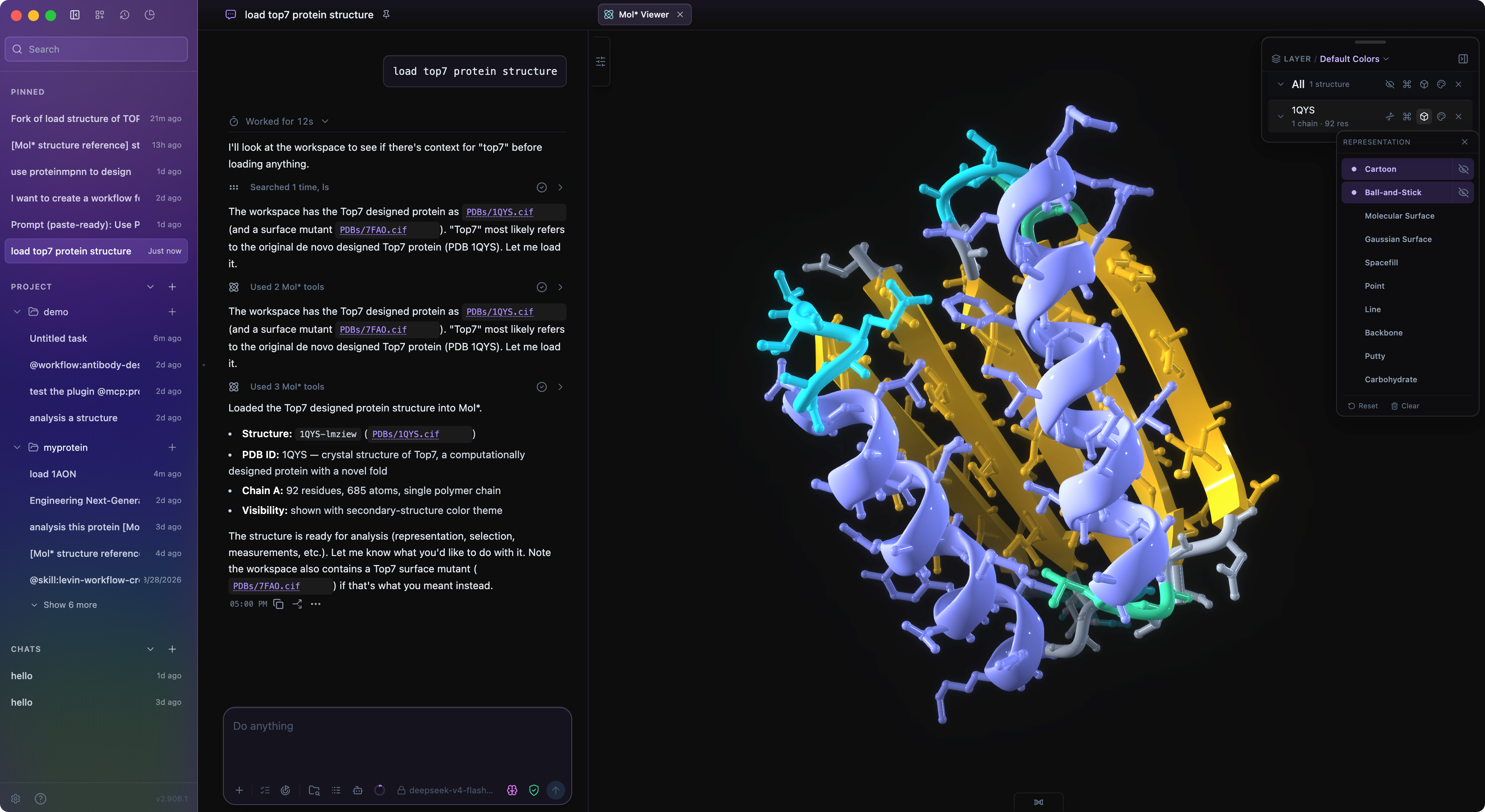
Task: Open the pie chart usage icon
Action: coord(150,15)
